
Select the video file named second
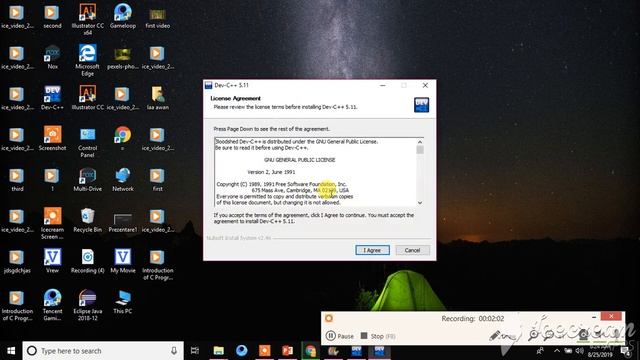[x=52, y=16]
